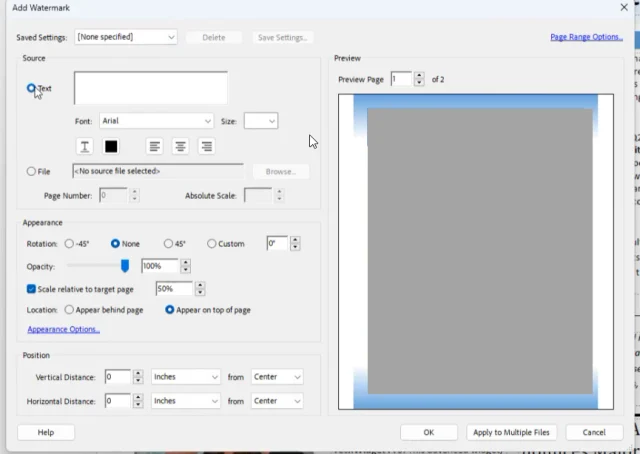640x454 pixels.
Task: Open the font Size dropdown
Action: pyautogui.click(x=261, y=121)
